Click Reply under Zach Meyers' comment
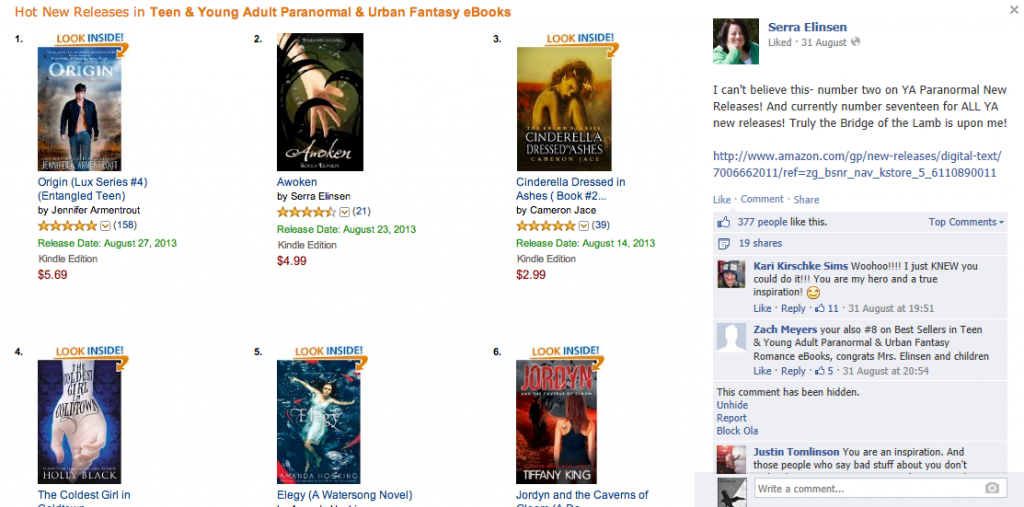The image size is (1024, 507). tap(793, 371)
